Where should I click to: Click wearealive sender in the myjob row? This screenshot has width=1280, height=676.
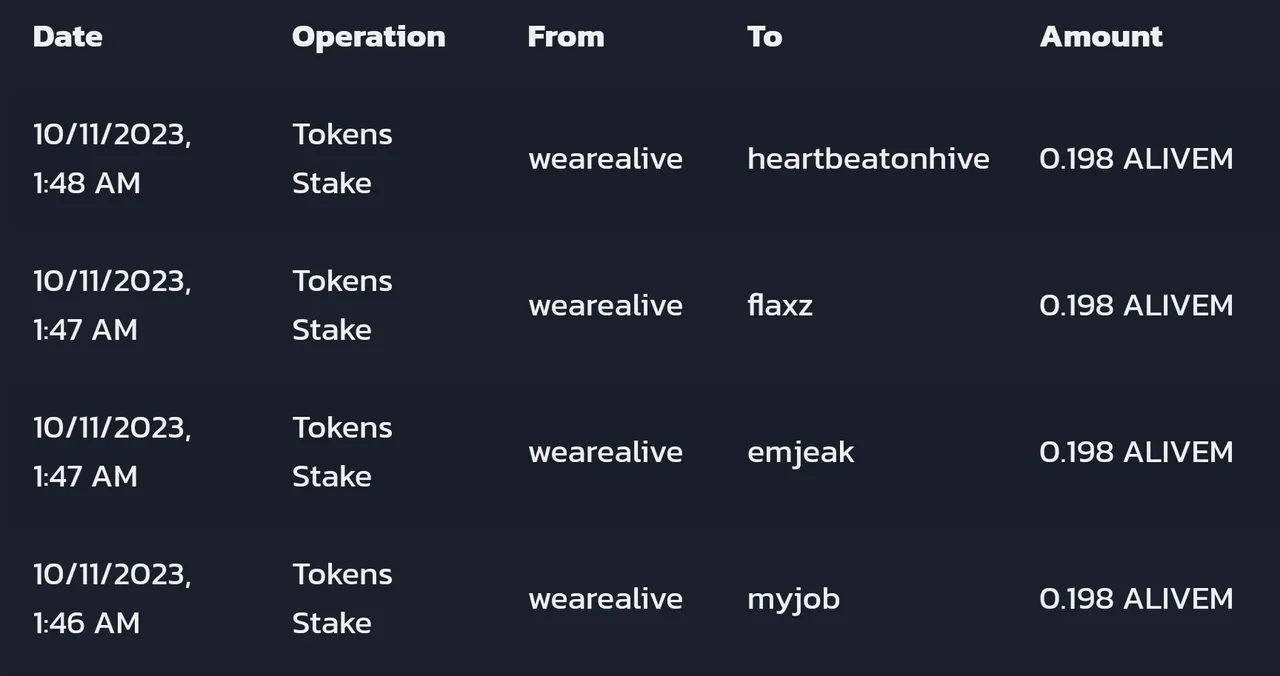[x=605, y=599]
